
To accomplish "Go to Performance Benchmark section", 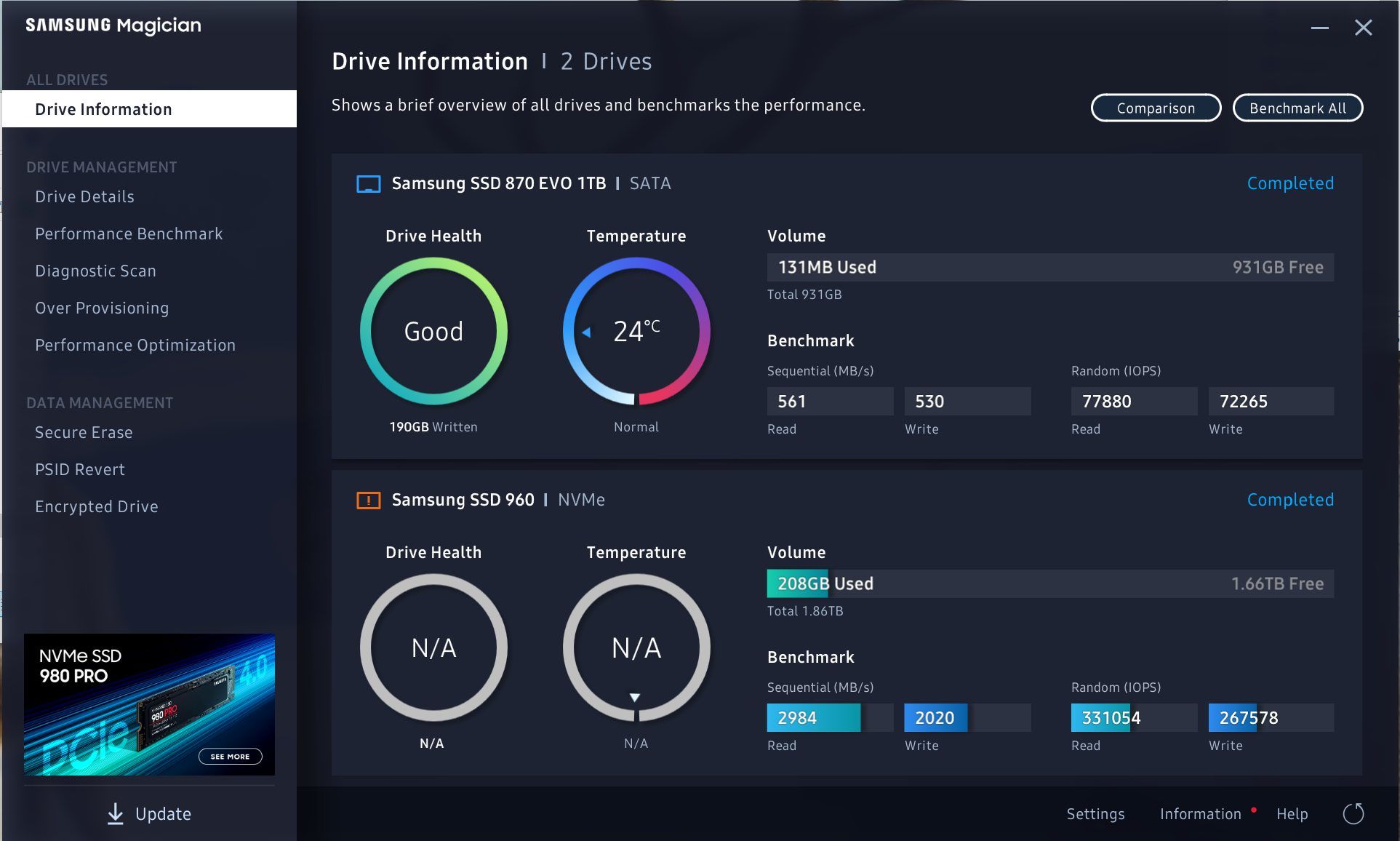I will pyautogui.click(x=129, y=234).
